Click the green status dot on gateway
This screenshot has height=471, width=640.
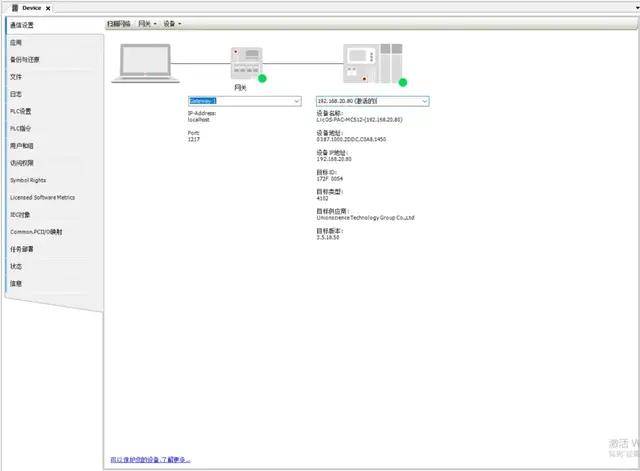click(263, 77)
